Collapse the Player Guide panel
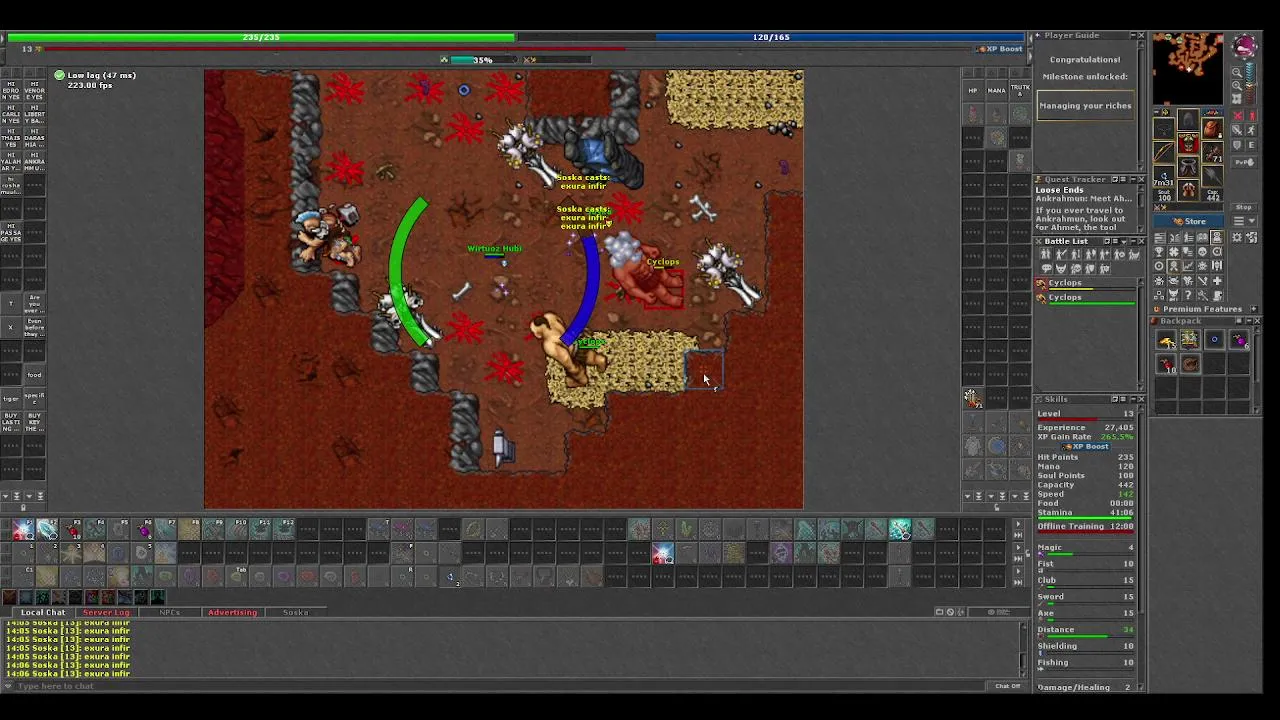Screen dimensions: 1280x720 1133,35
